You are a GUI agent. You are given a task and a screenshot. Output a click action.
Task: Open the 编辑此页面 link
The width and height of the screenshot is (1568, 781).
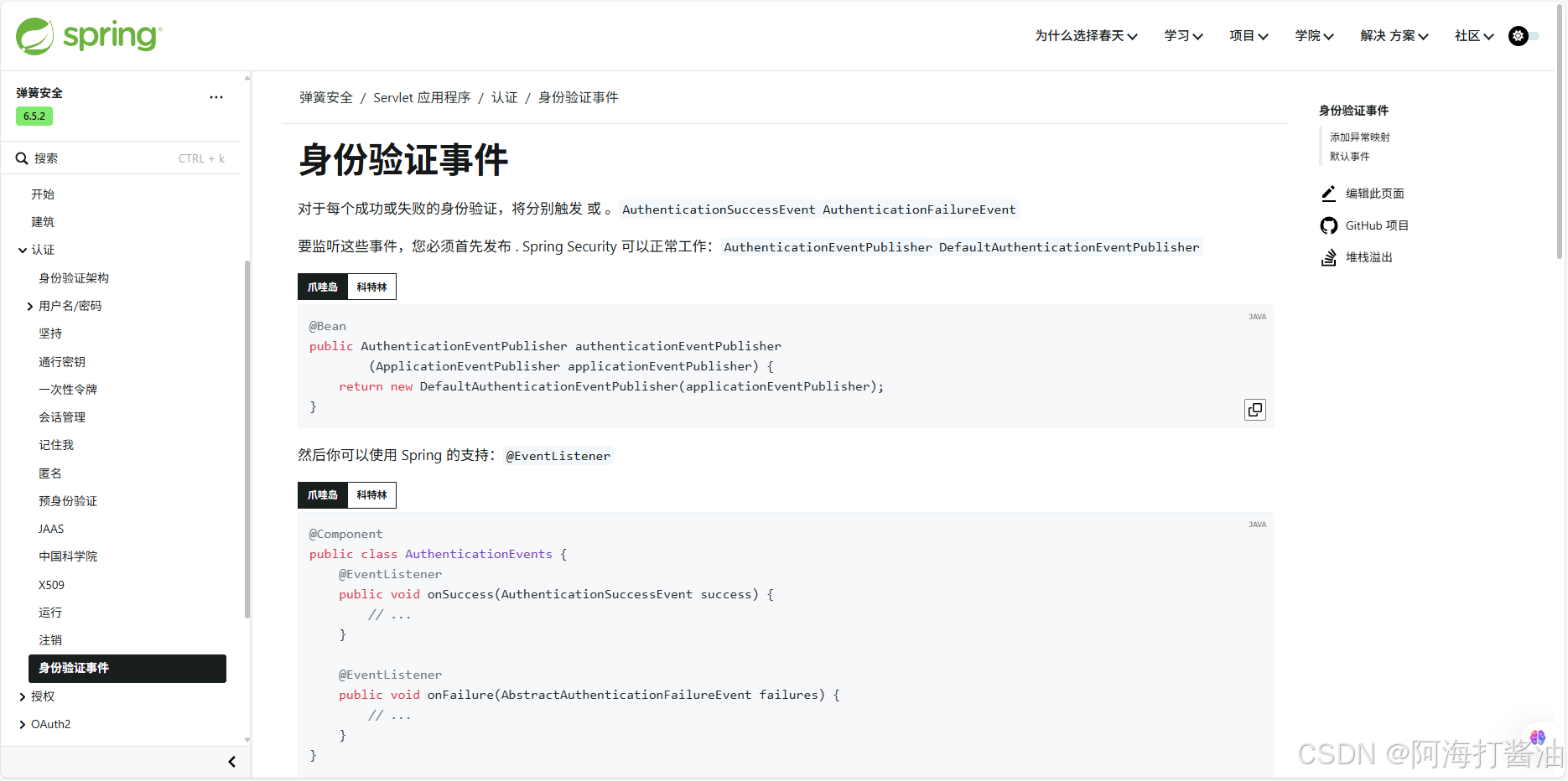[x=1375, y=194]
